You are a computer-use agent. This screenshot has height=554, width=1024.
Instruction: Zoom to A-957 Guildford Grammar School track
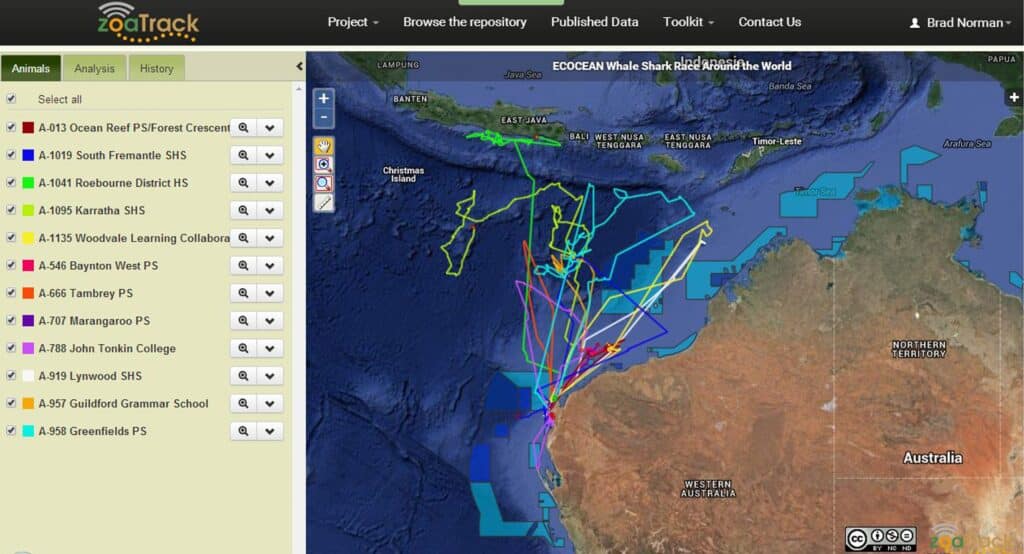[243, 403]
